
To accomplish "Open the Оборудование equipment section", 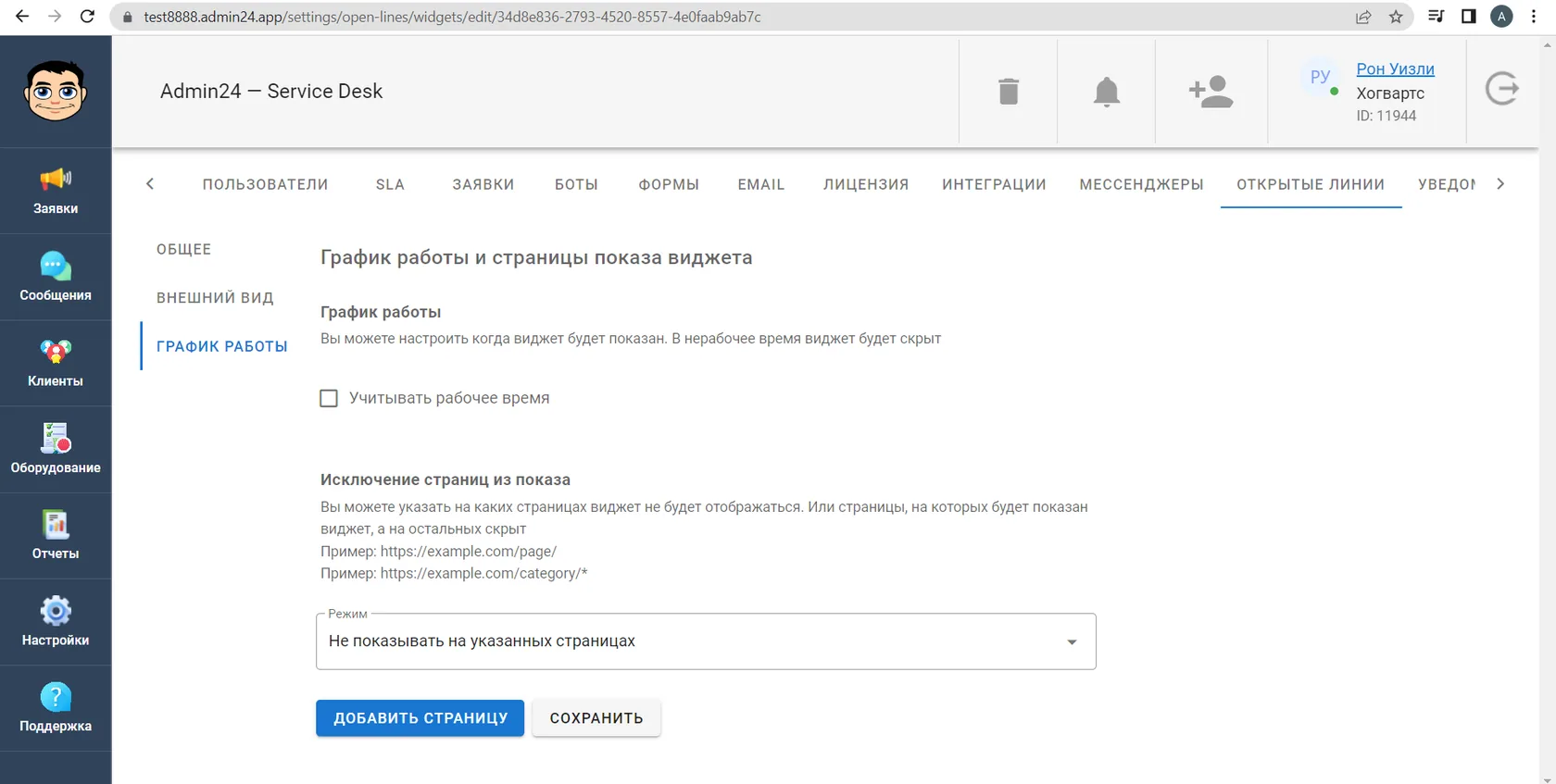I will 56,450.
